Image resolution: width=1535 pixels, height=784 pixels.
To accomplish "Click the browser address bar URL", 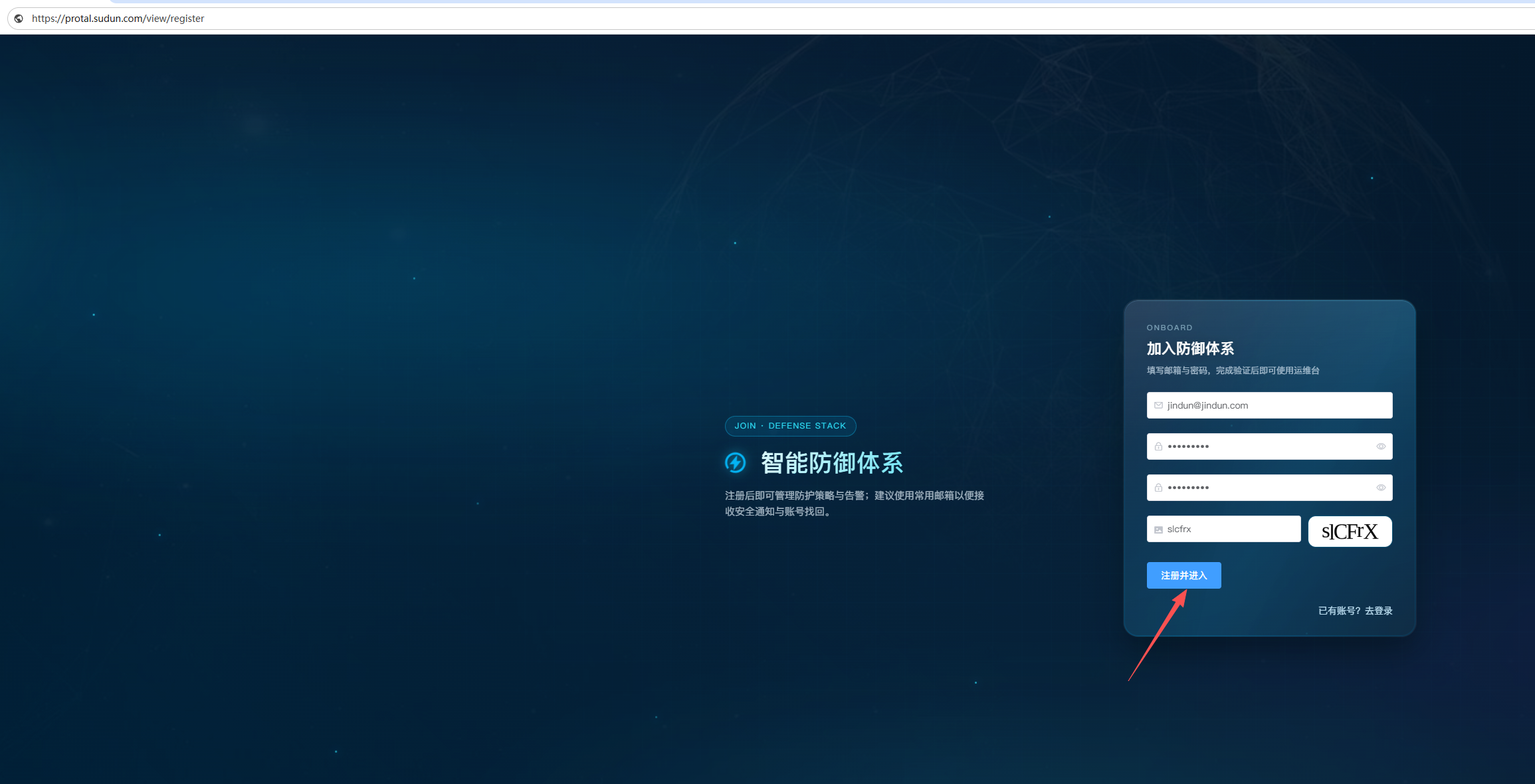I will [118, 19].
